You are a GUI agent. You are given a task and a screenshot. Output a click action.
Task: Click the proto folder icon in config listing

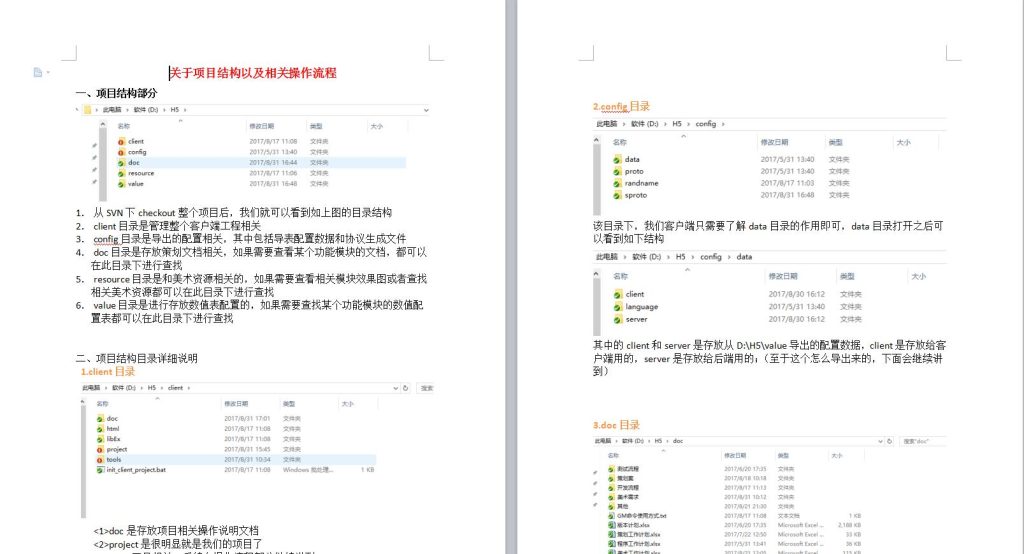point(617,171)
